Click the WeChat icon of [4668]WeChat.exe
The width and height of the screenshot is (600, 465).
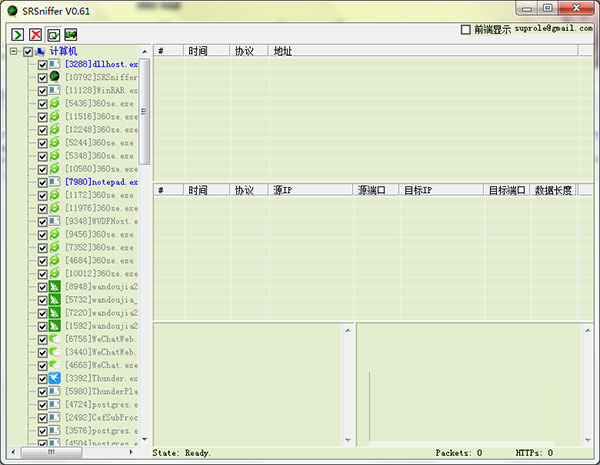pyautogui.click(x=54, y=365)
